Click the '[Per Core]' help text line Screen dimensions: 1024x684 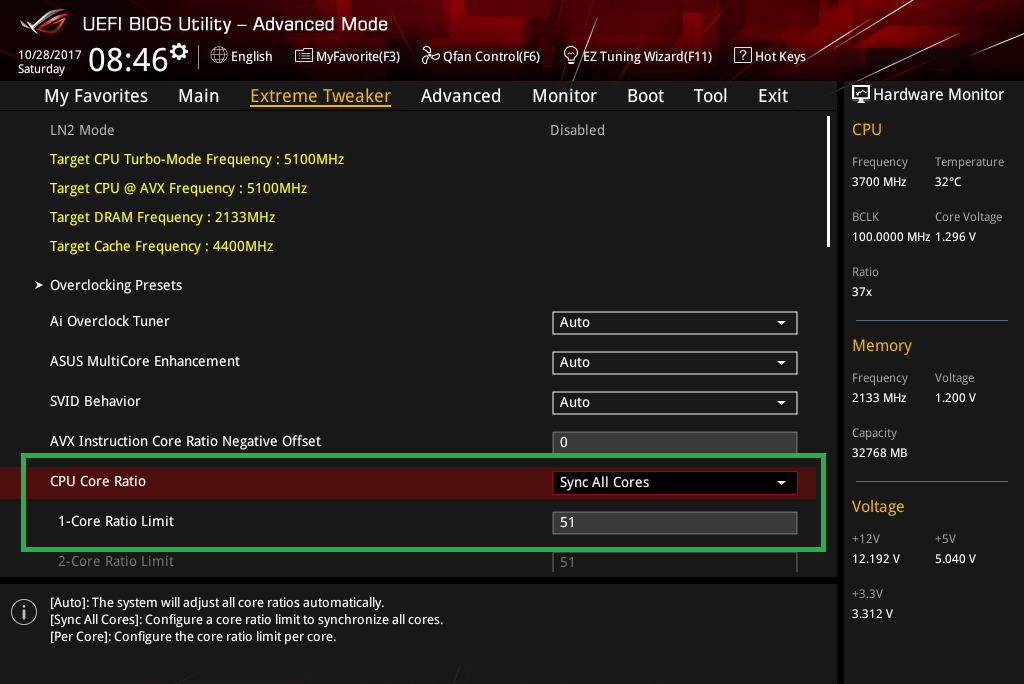tap(193, 636)
